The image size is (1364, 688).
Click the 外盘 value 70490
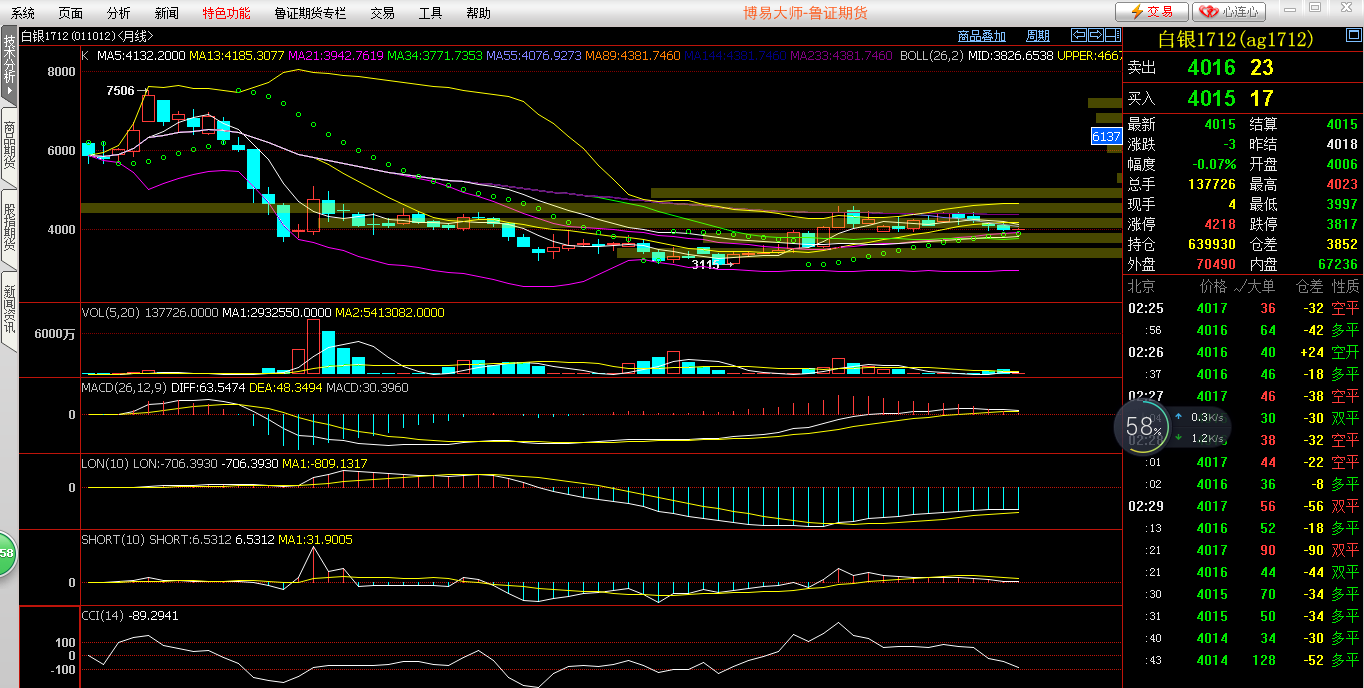coord(1216,265)
